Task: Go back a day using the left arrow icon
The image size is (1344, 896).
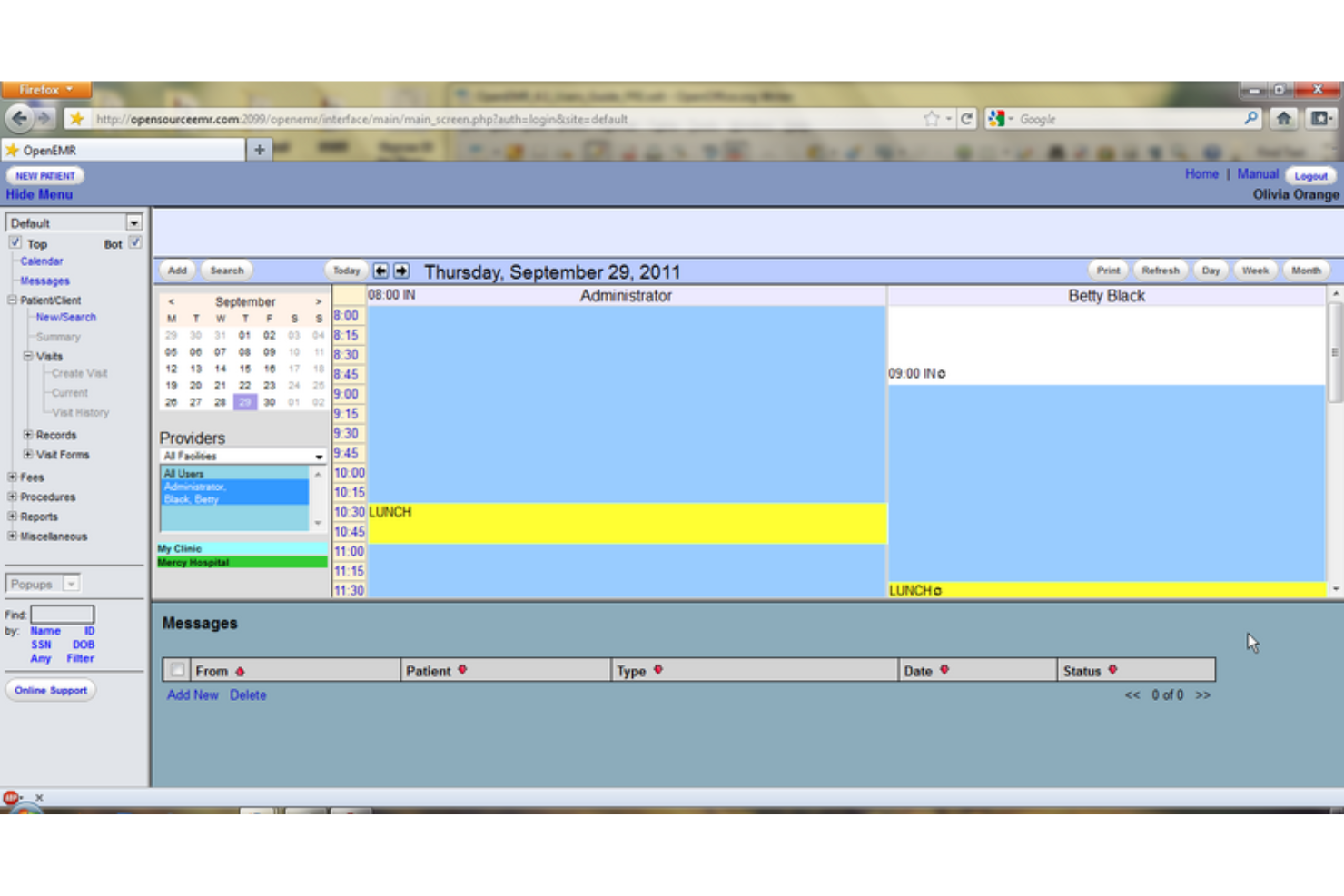Action: 382,270
